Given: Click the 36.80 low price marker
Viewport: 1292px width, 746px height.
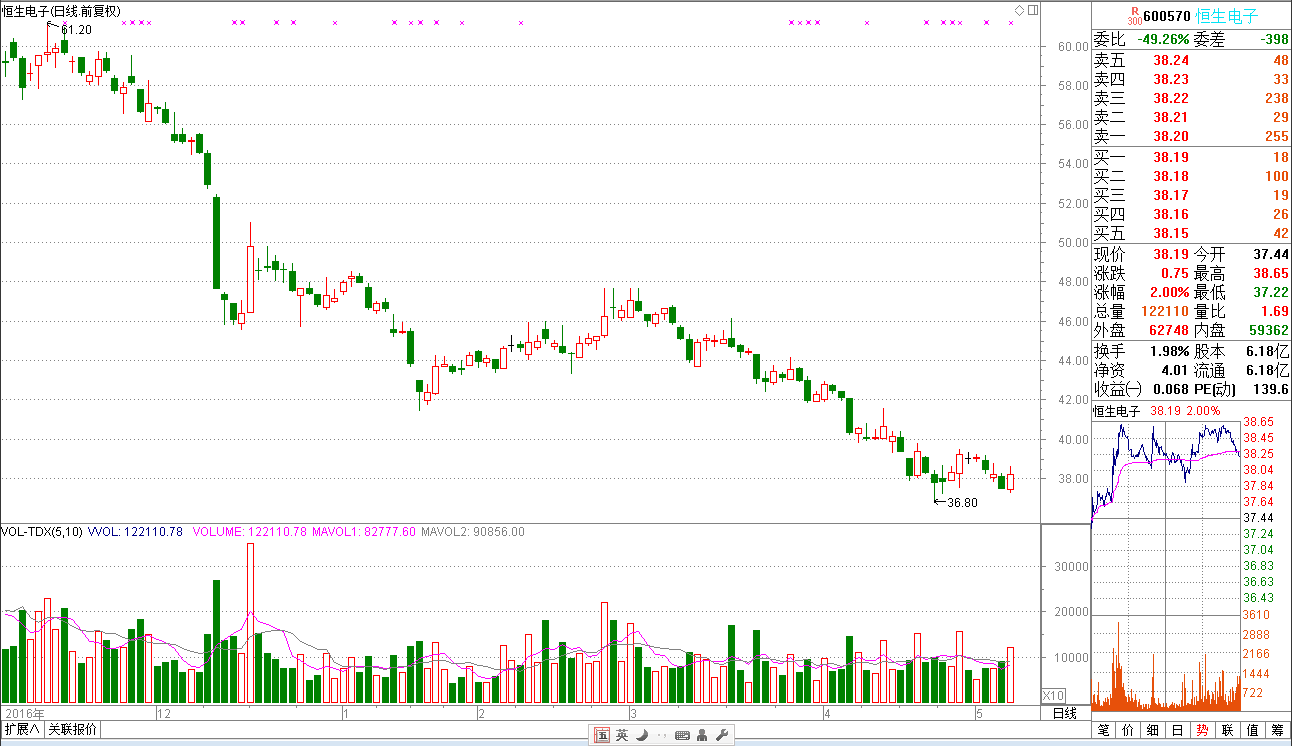Looking at the screenshot, I should pos(962,503).
